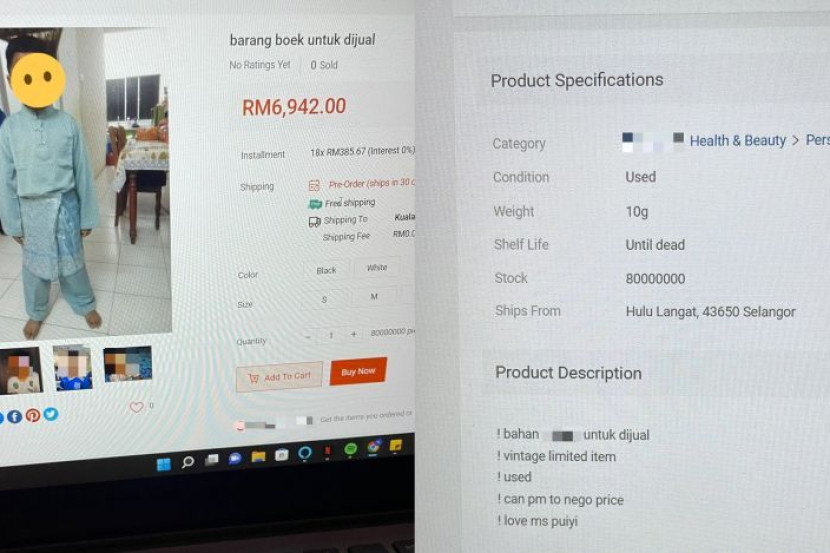Open Netflix from the taskbar
Viewport: 830px width, 553px height.
[x=327, y=451]
